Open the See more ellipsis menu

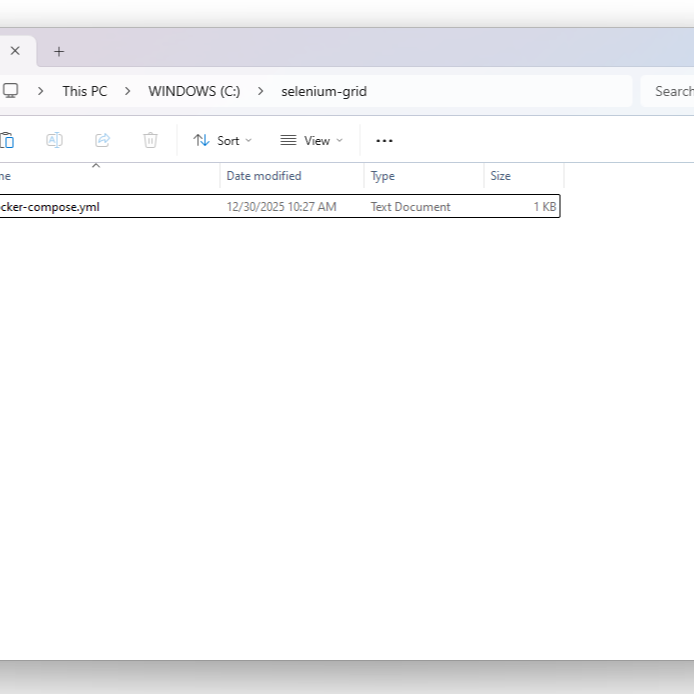[x=384, y=141]
